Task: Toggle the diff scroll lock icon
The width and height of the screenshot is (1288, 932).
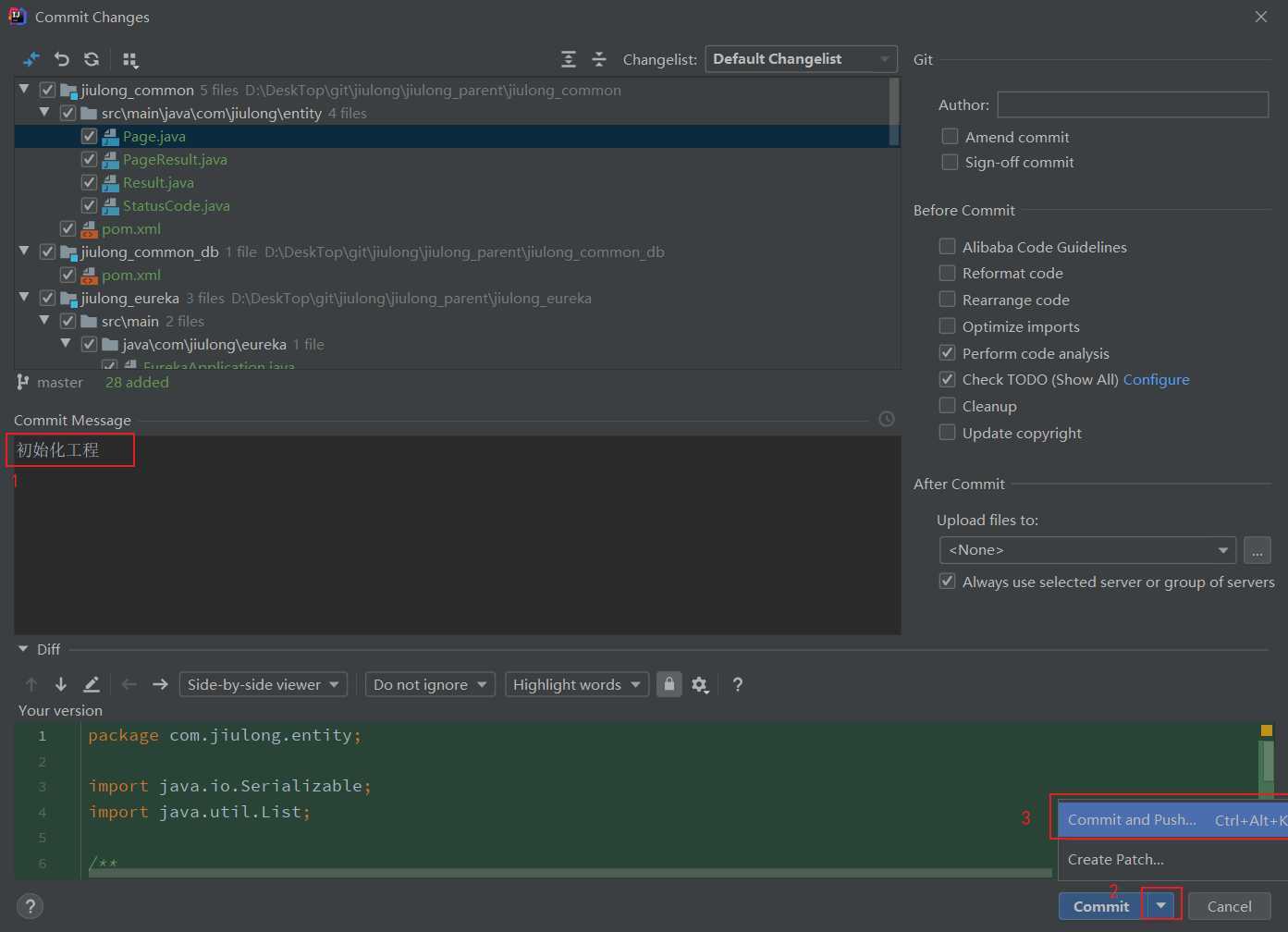Action: pos(669,684)
